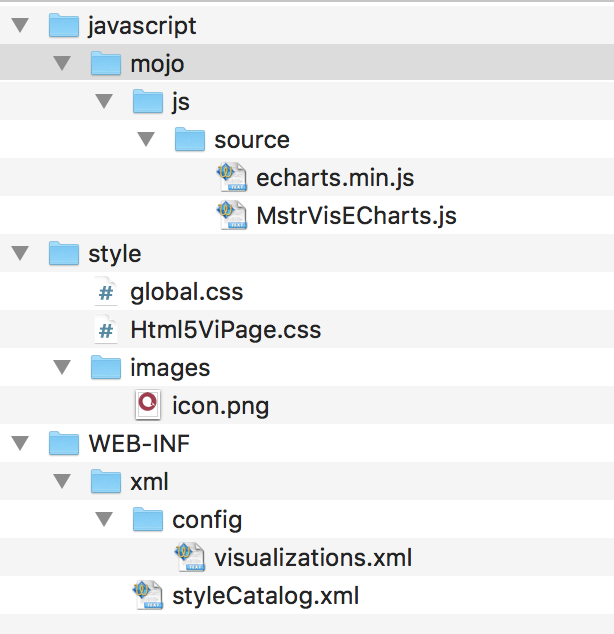Click the global.css hash icon

pos(105,292)
